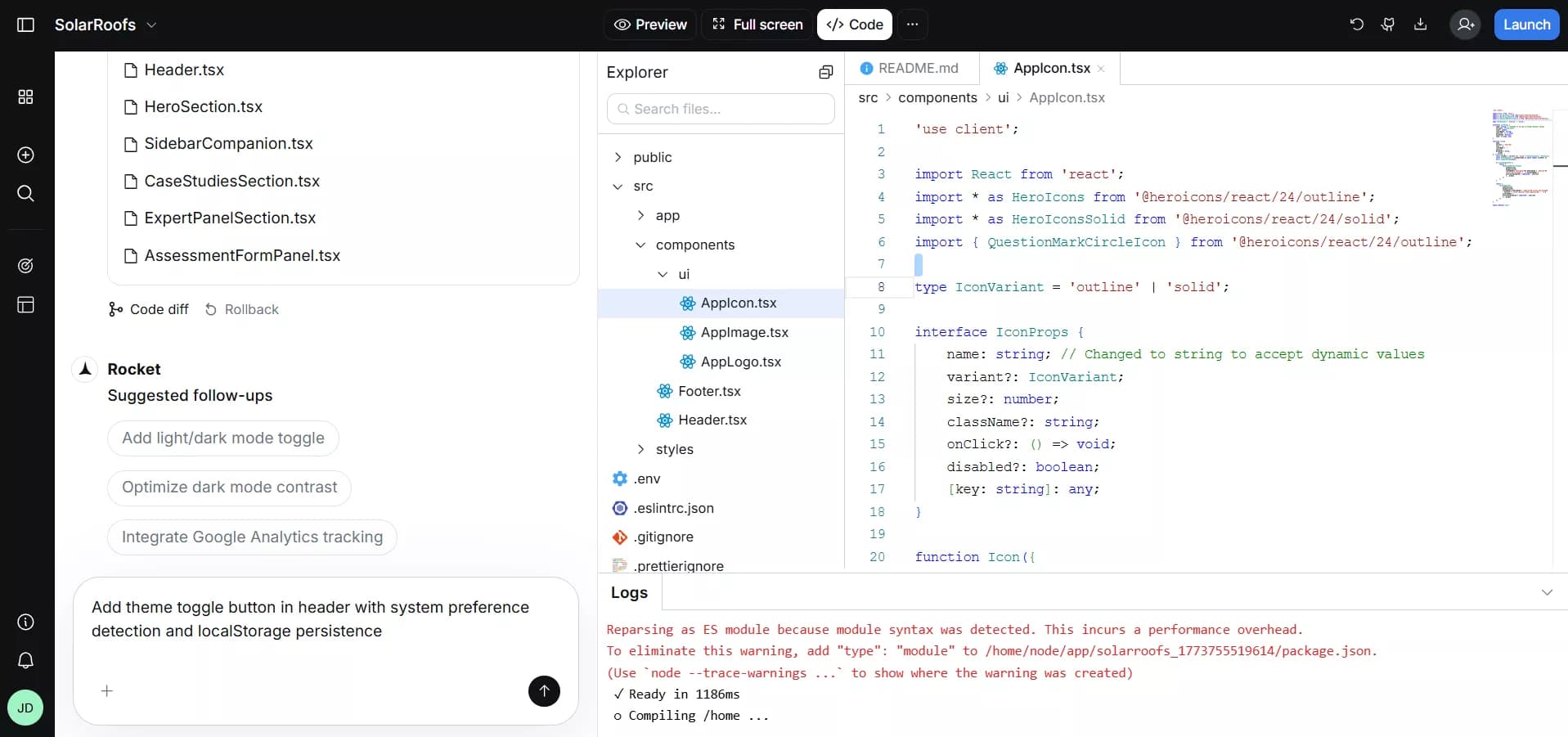This screenshot has height=737, width=1568.
Task: Toggle the left sidebar panel icon
Action: point(25,25)
